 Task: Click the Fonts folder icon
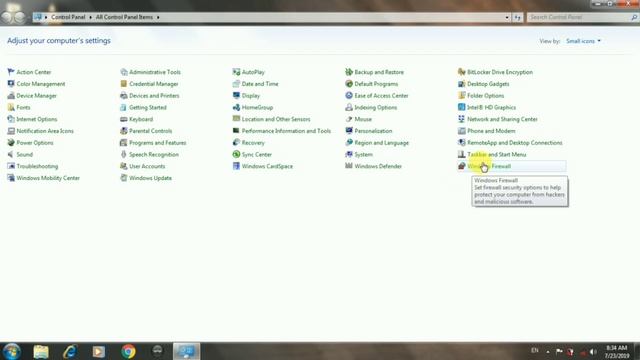pos(11,107)
